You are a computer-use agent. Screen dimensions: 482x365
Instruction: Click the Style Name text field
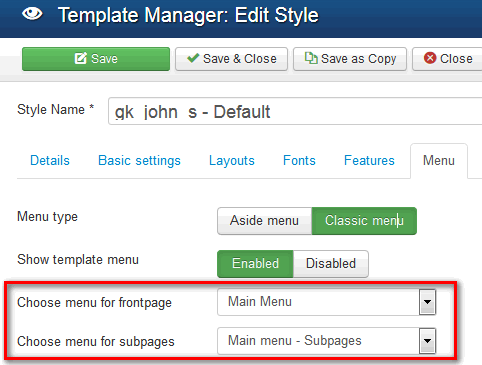pos(295,111)
